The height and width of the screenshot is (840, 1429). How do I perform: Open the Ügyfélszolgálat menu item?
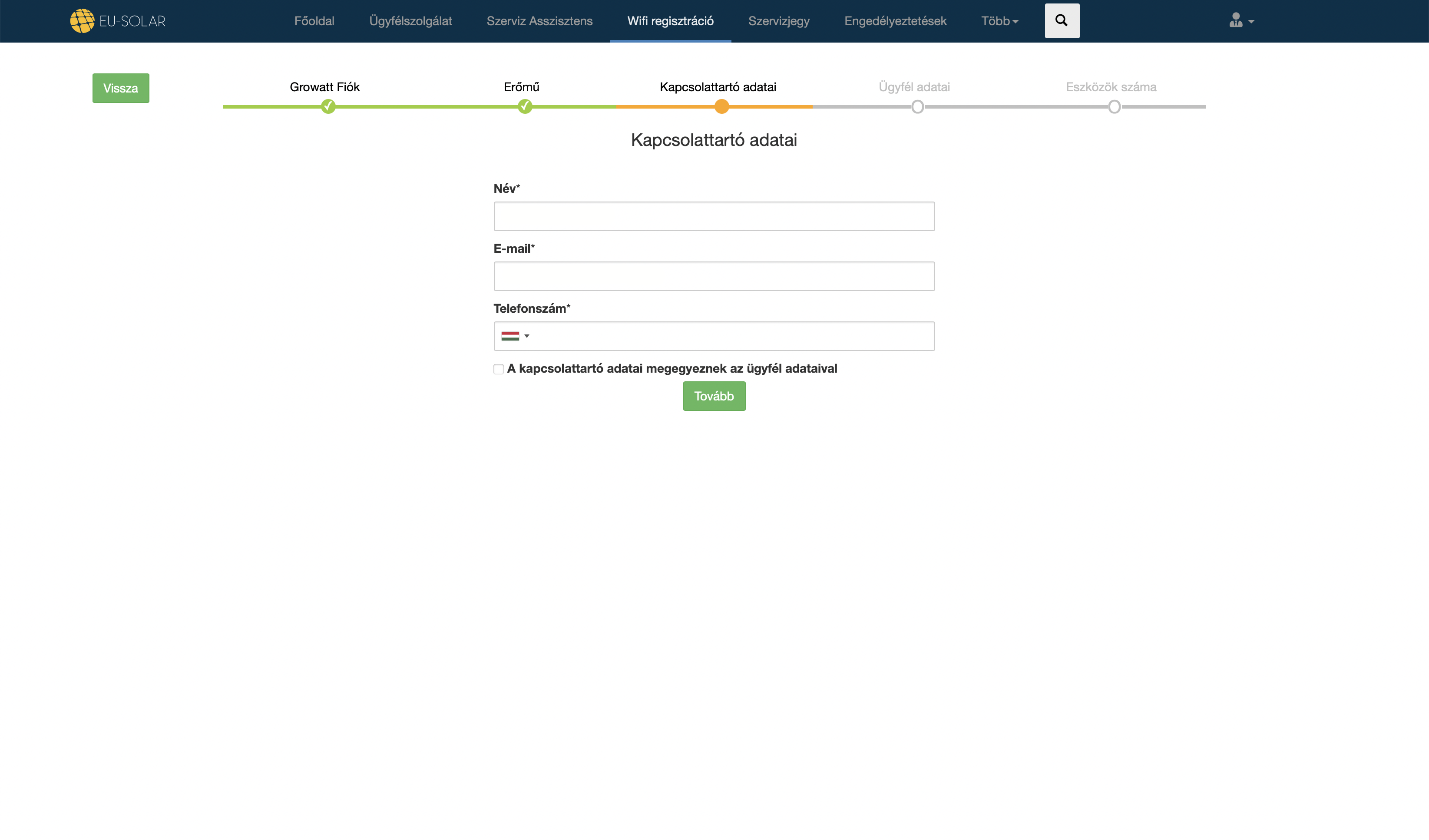click(x=410, y=21)
